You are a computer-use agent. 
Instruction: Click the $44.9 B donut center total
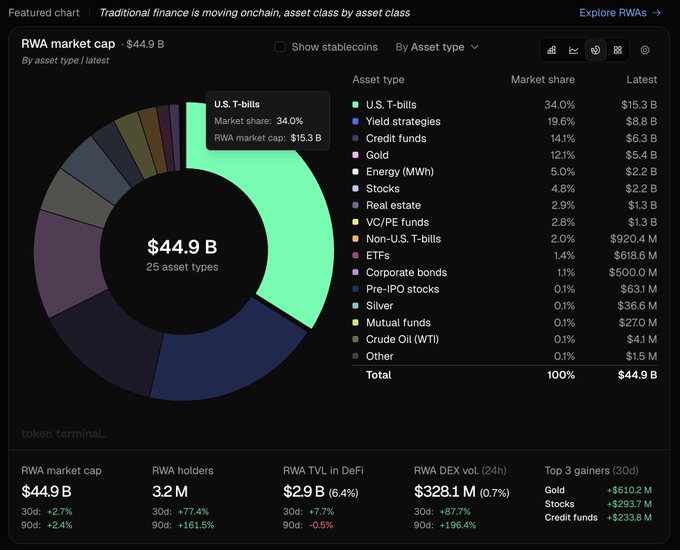tap(182, 247)
